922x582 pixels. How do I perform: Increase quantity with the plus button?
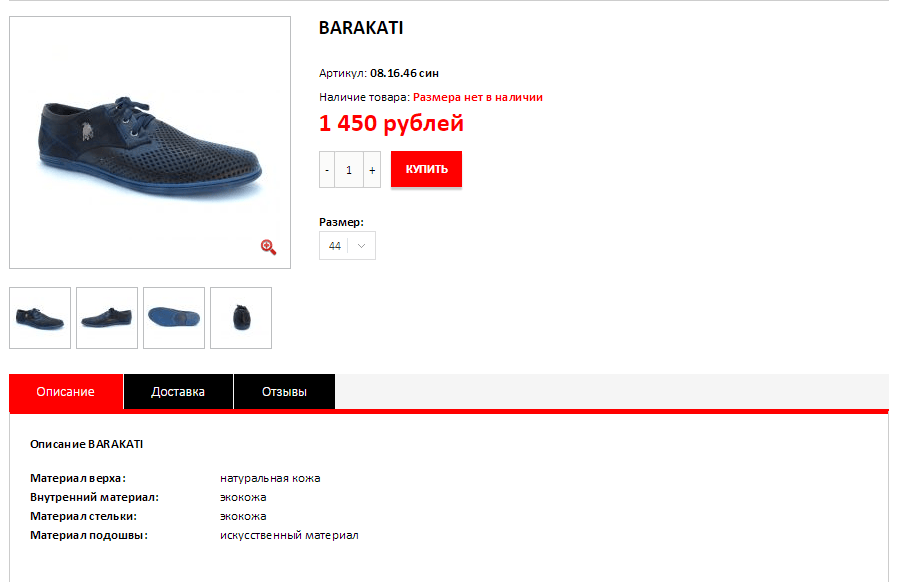click(x=372, y=170)
